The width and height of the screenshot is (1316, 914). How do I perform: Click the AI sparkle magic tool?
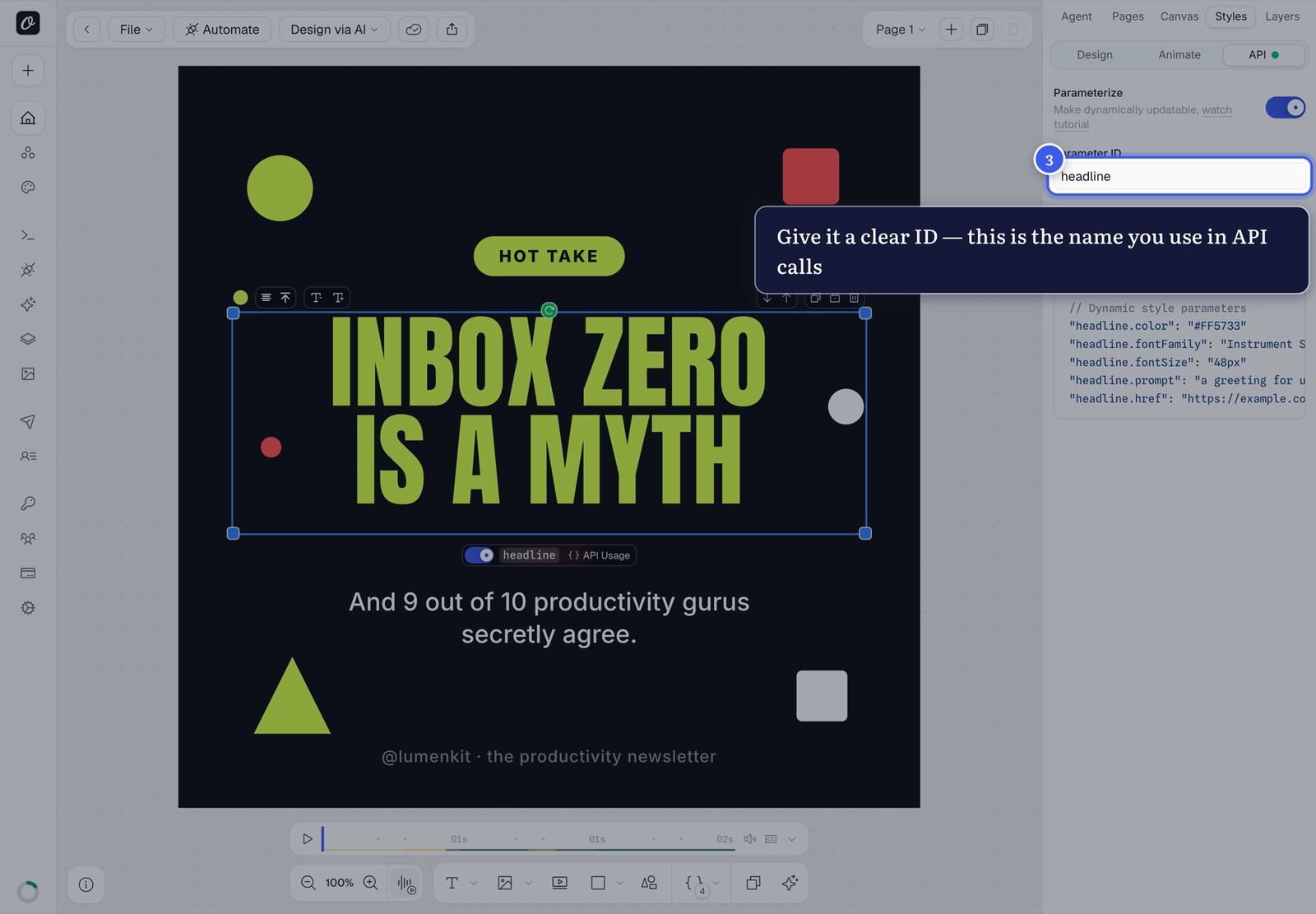[x=790, y=883]
